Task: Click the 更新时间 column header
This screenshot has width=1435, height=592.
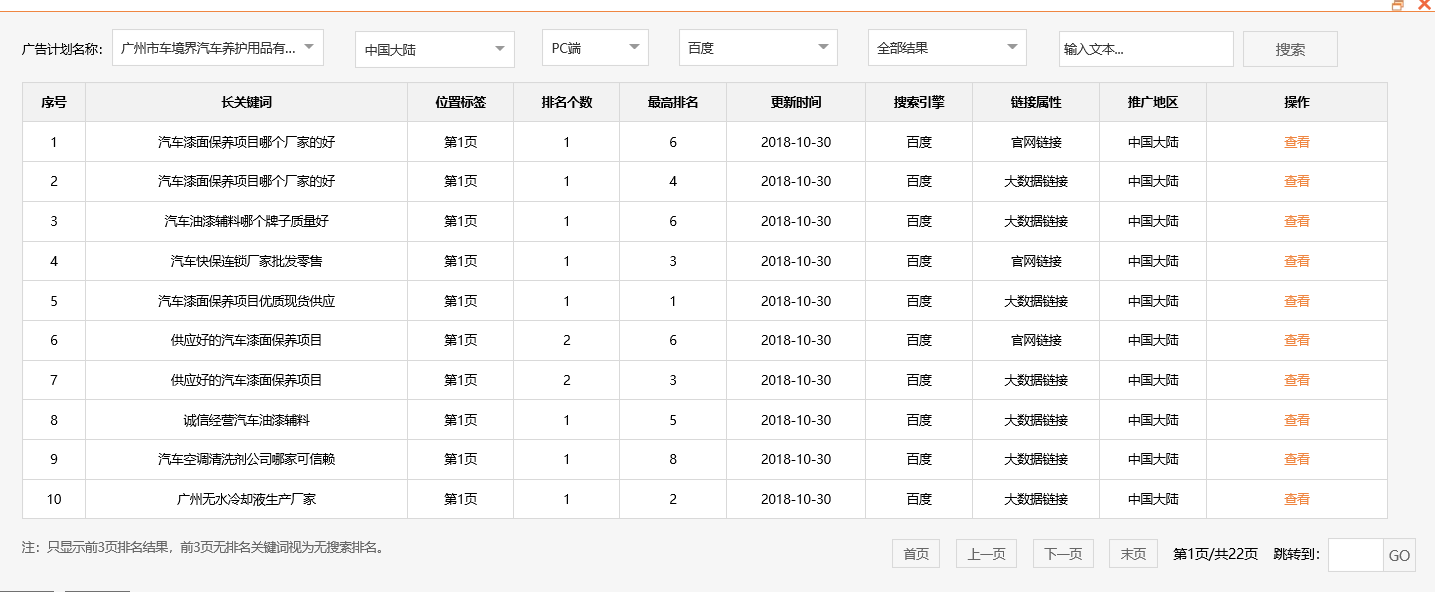Action: [x=794, y=101]
